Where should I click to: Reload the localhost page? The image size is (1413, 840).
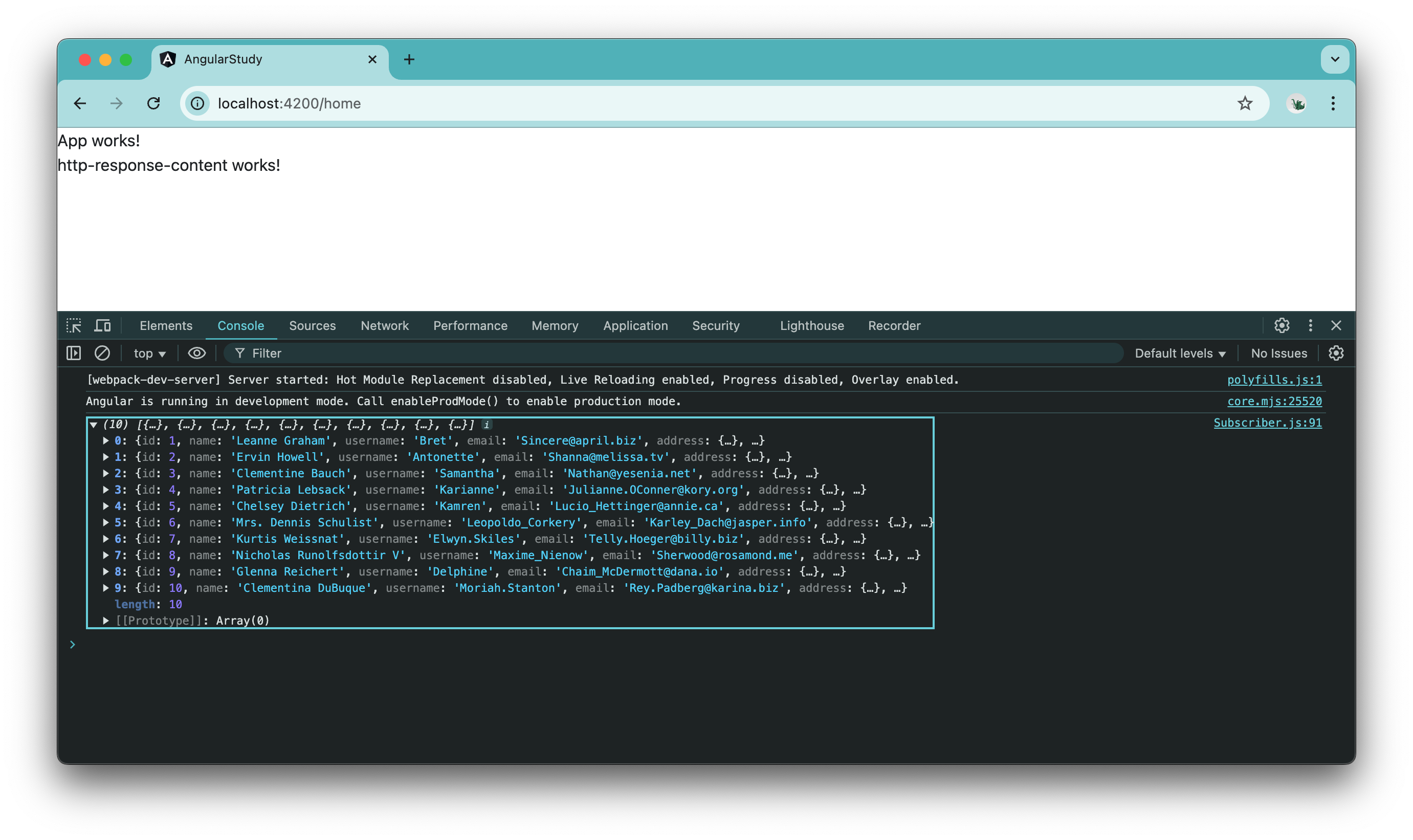[153, 103]
